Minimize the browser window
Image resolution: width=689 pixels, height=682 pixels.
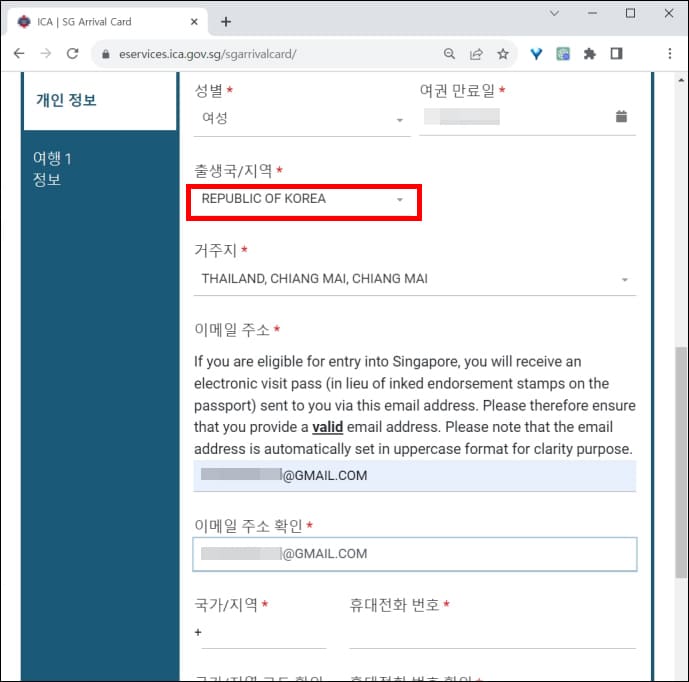[x=592, y=13]
